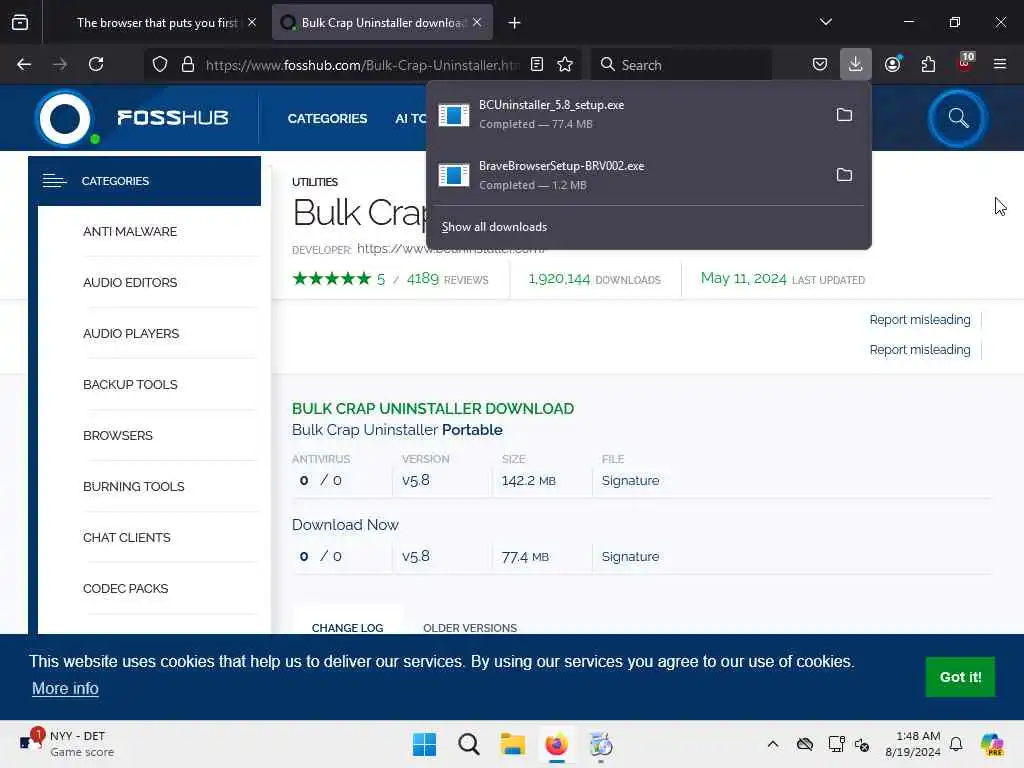Open CHAT CLIENTS category
This screenshot has width=1024, height=768.
(x=127, y=537)
